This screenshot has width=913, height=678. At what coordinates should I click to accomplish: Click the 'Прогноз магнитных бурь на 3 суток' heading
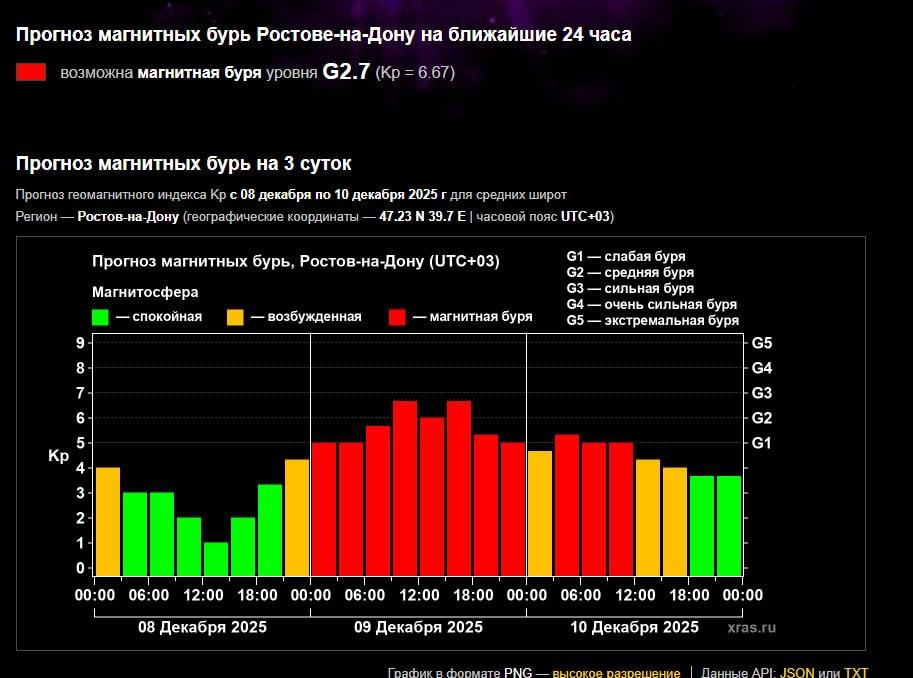pyautogui.click(x=183, y=163)
